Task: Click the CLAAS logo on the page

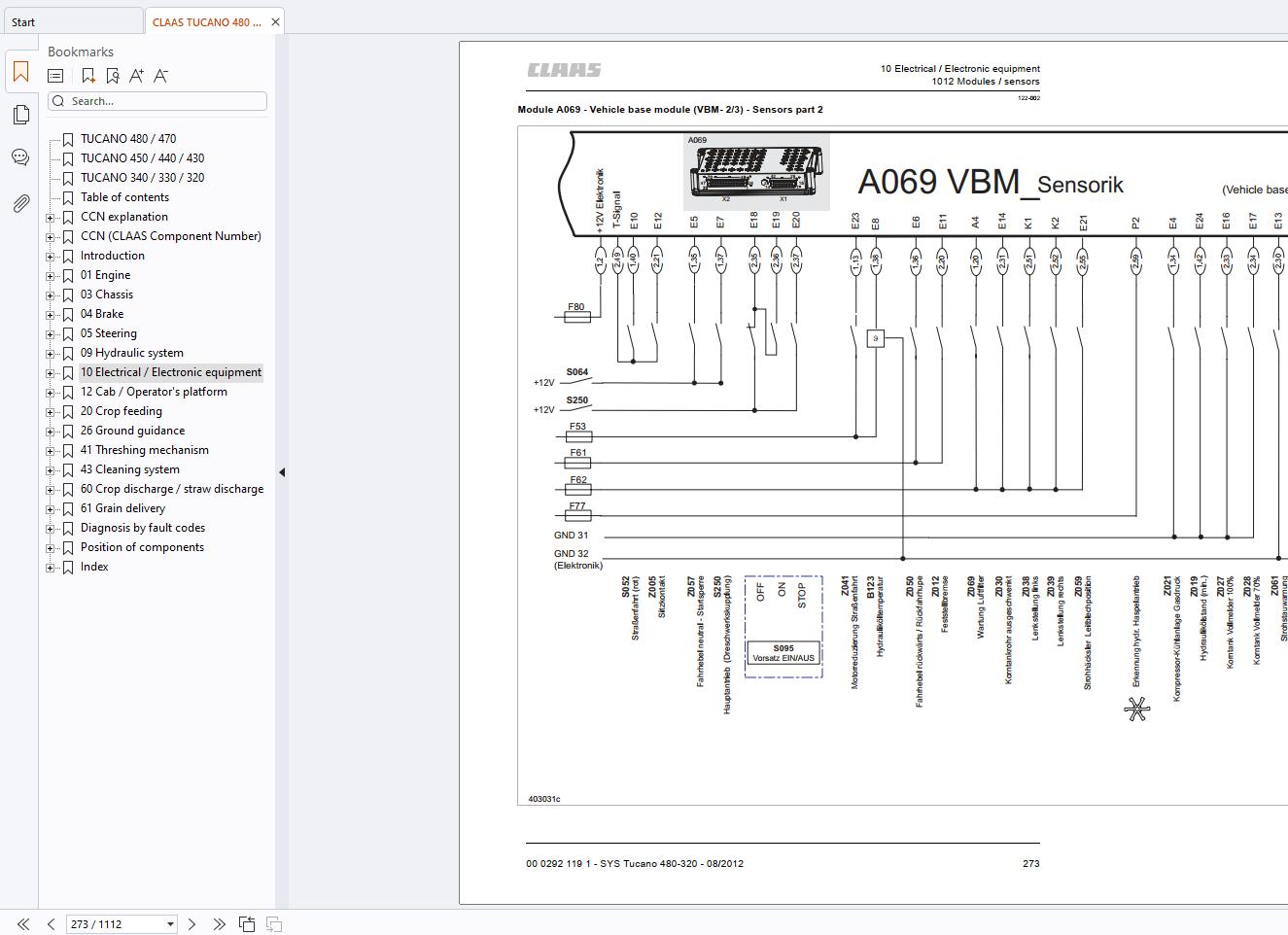Action: pos(564,70)
